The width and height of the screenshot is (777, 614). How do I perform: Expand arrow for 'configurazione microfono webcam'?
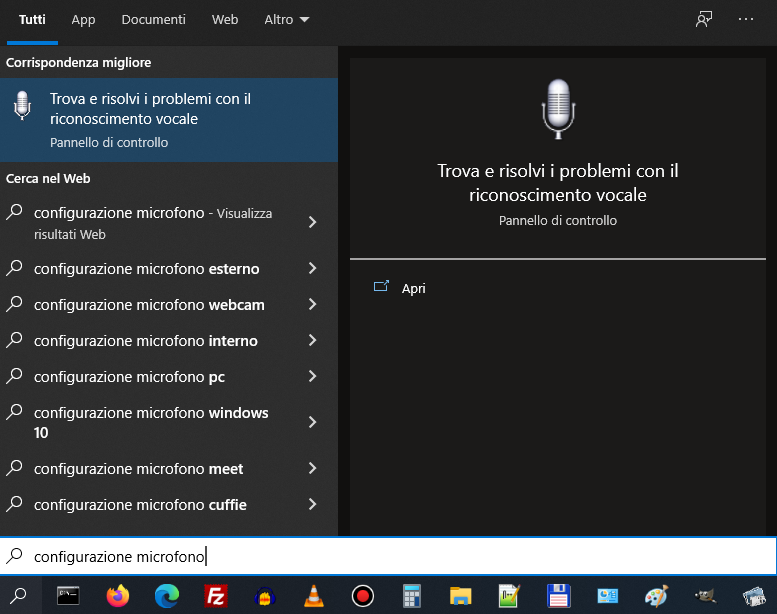coord(312,304)
